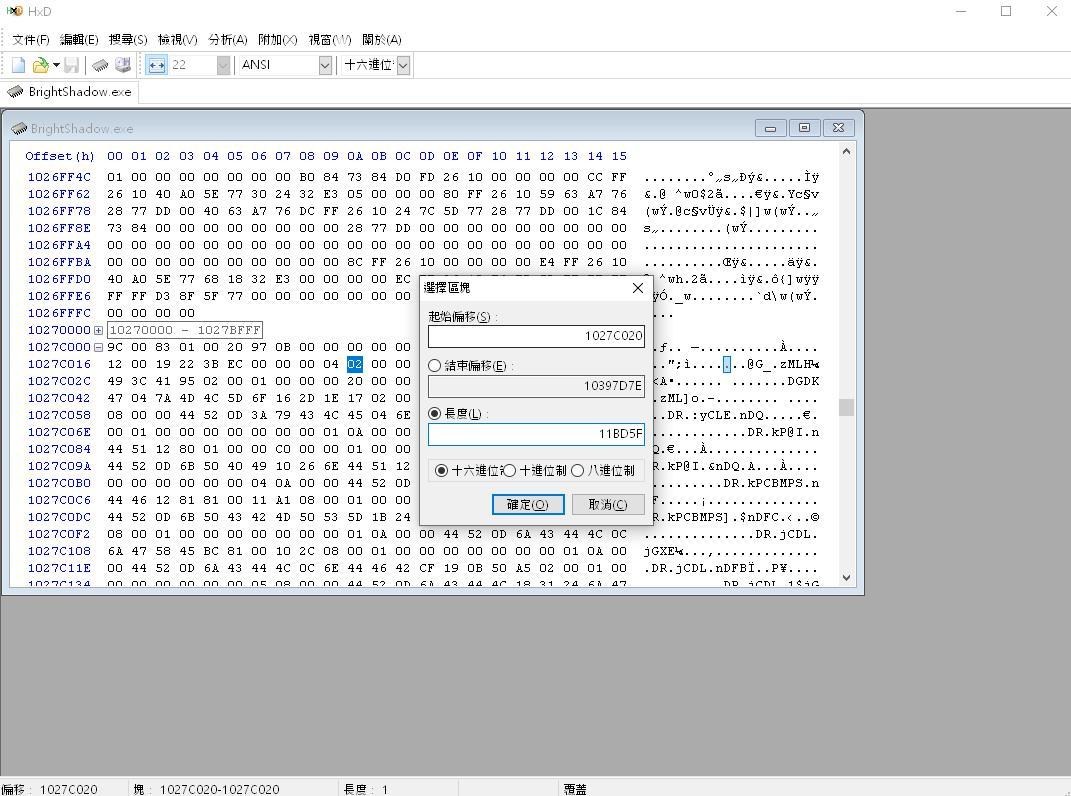Screen dimensions: 1071x796
Task: Open the ANSI charset dropdown
Action: pyautogui.click(x=325, y=65)
